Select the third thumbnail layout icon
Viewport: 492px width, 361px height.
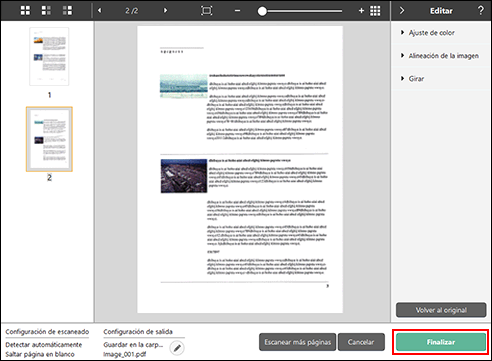(x=67, y=11)
